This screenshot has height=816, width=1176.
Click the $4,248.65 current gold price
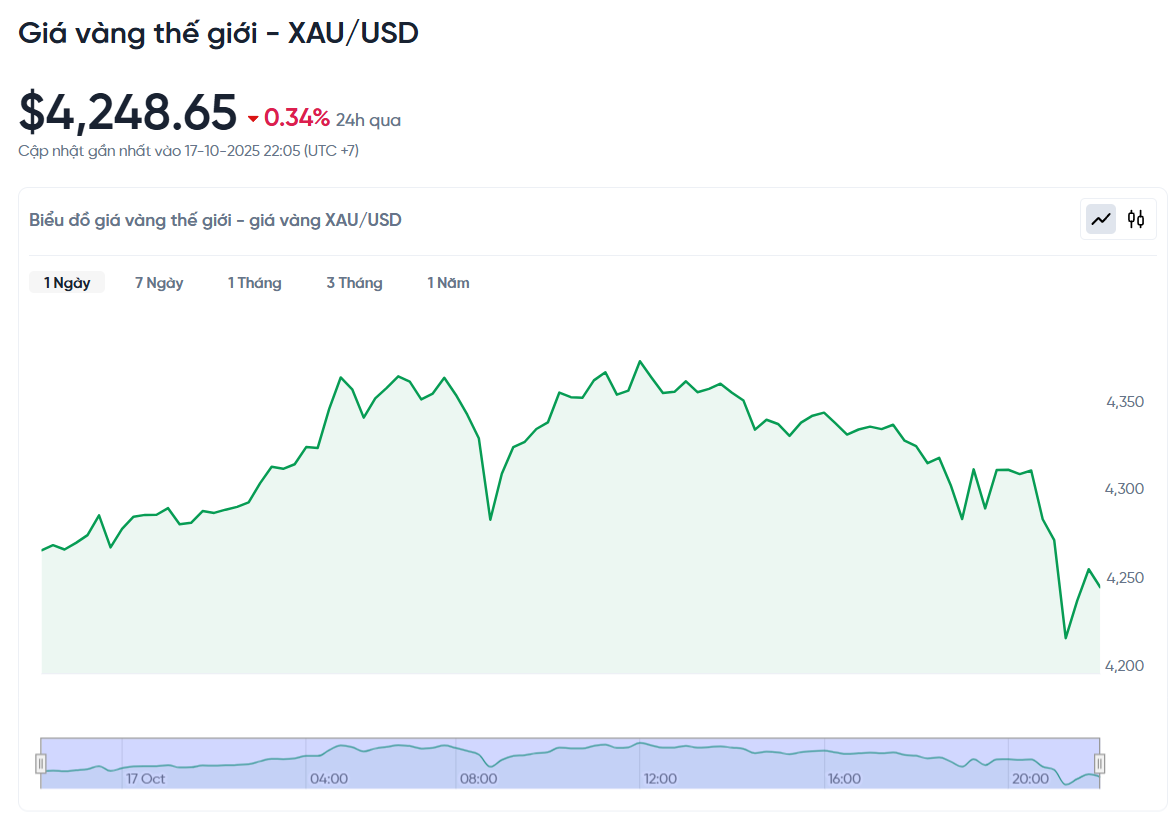pyautogui.click(x=128, y=112)
